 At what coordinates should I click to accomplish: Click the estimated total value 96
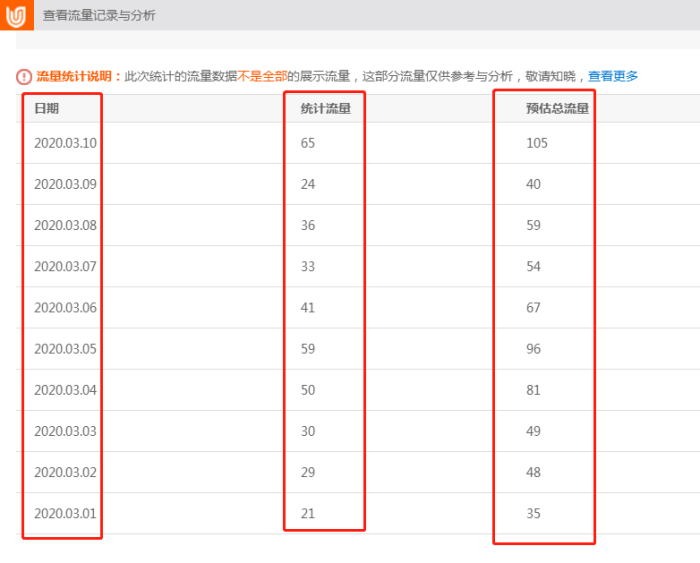[x=533, y=349]
